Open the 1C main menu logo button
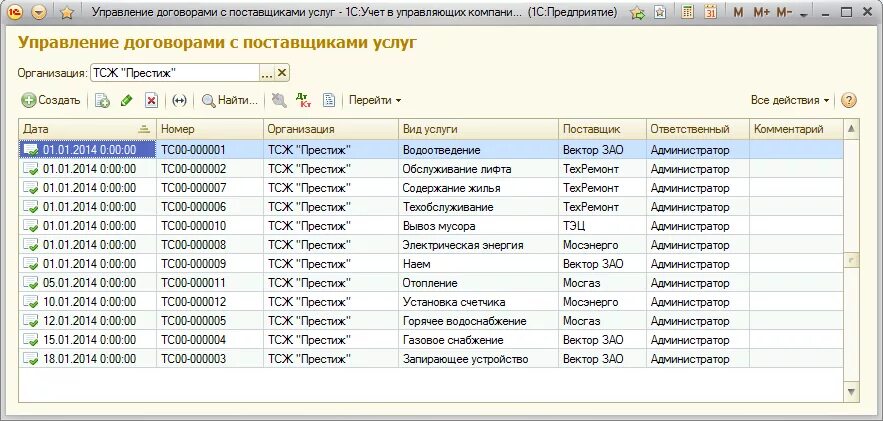The height and width of the screenshot is (421, 883). tap(15, 12)
